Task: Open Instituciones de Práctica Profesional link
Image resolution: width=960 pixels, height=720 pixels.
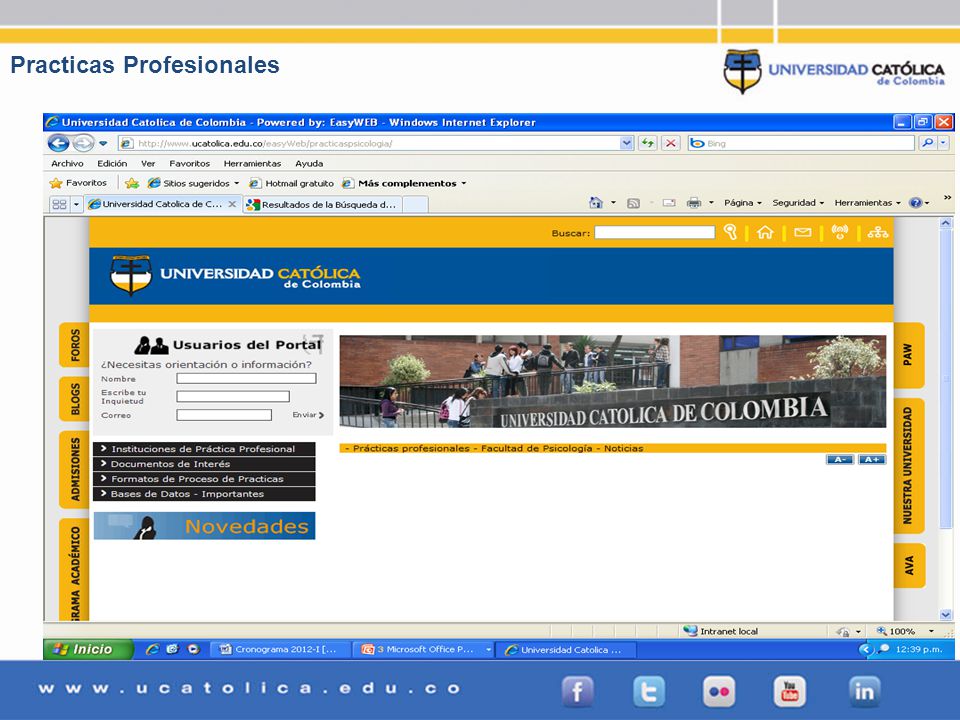Action: (x=204, y=449)
